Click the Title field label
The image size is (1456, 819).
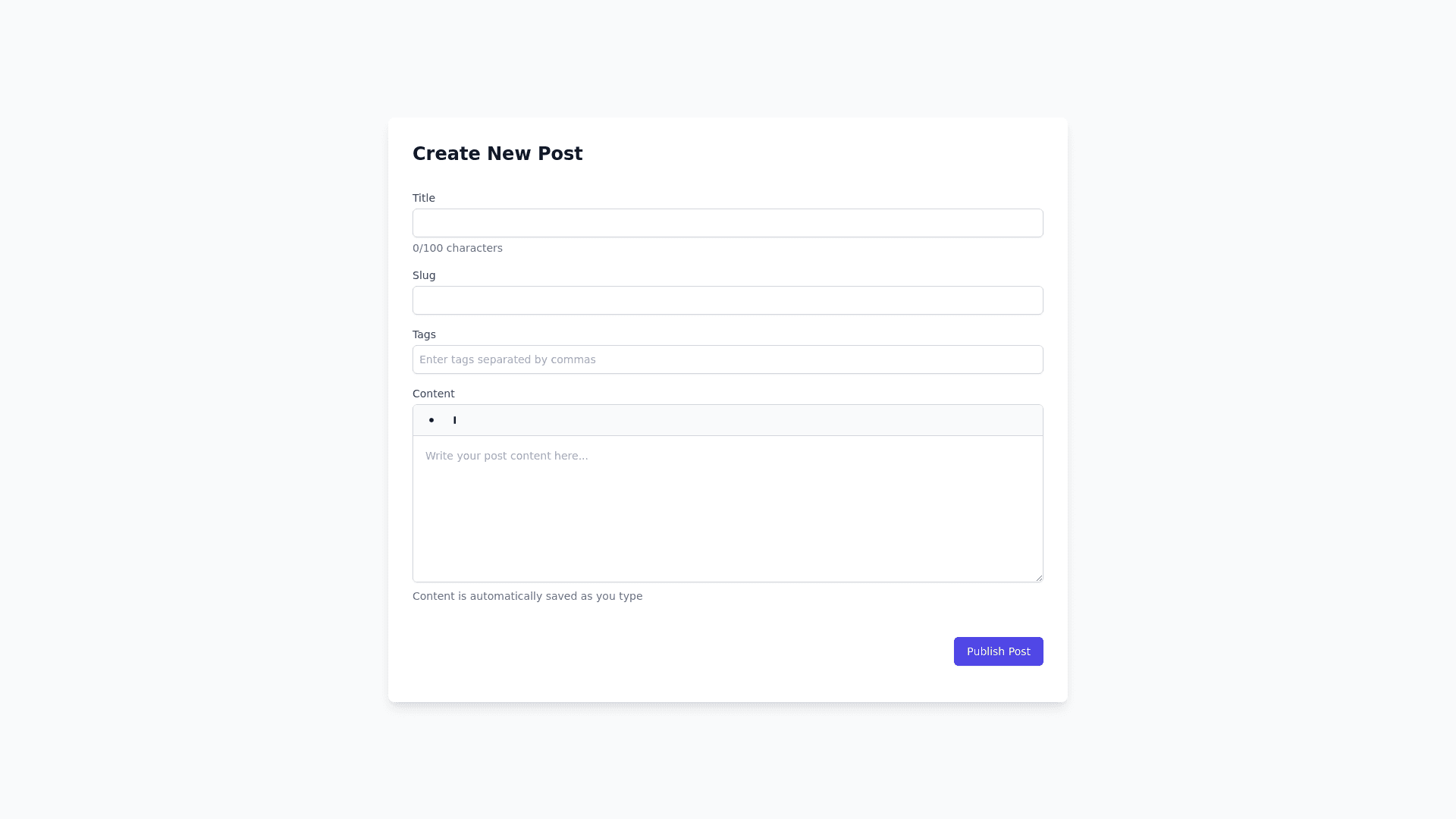[423, 198]
